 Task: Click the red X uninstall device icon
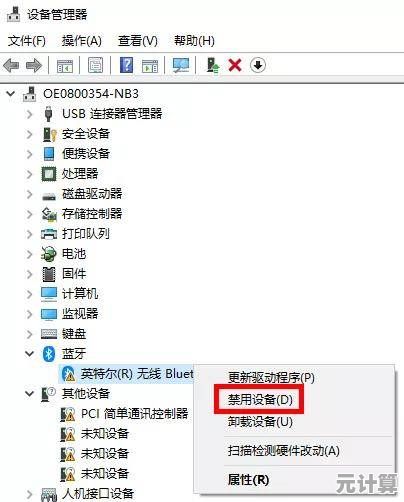(x=235, y=65)
